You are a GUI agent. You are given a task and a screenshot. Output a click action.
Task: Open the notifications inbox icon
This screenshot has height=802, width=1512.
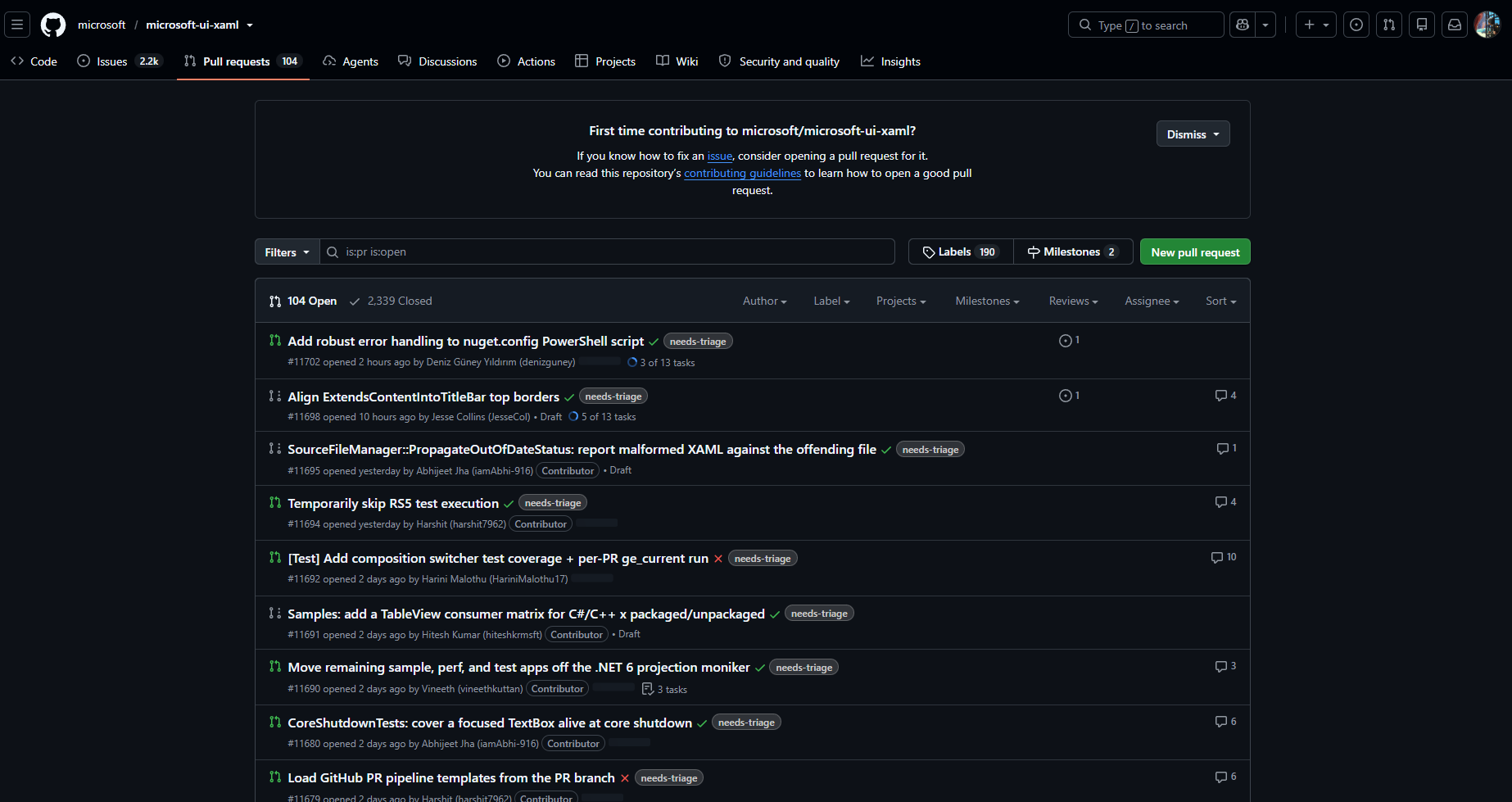point(1455,25)
